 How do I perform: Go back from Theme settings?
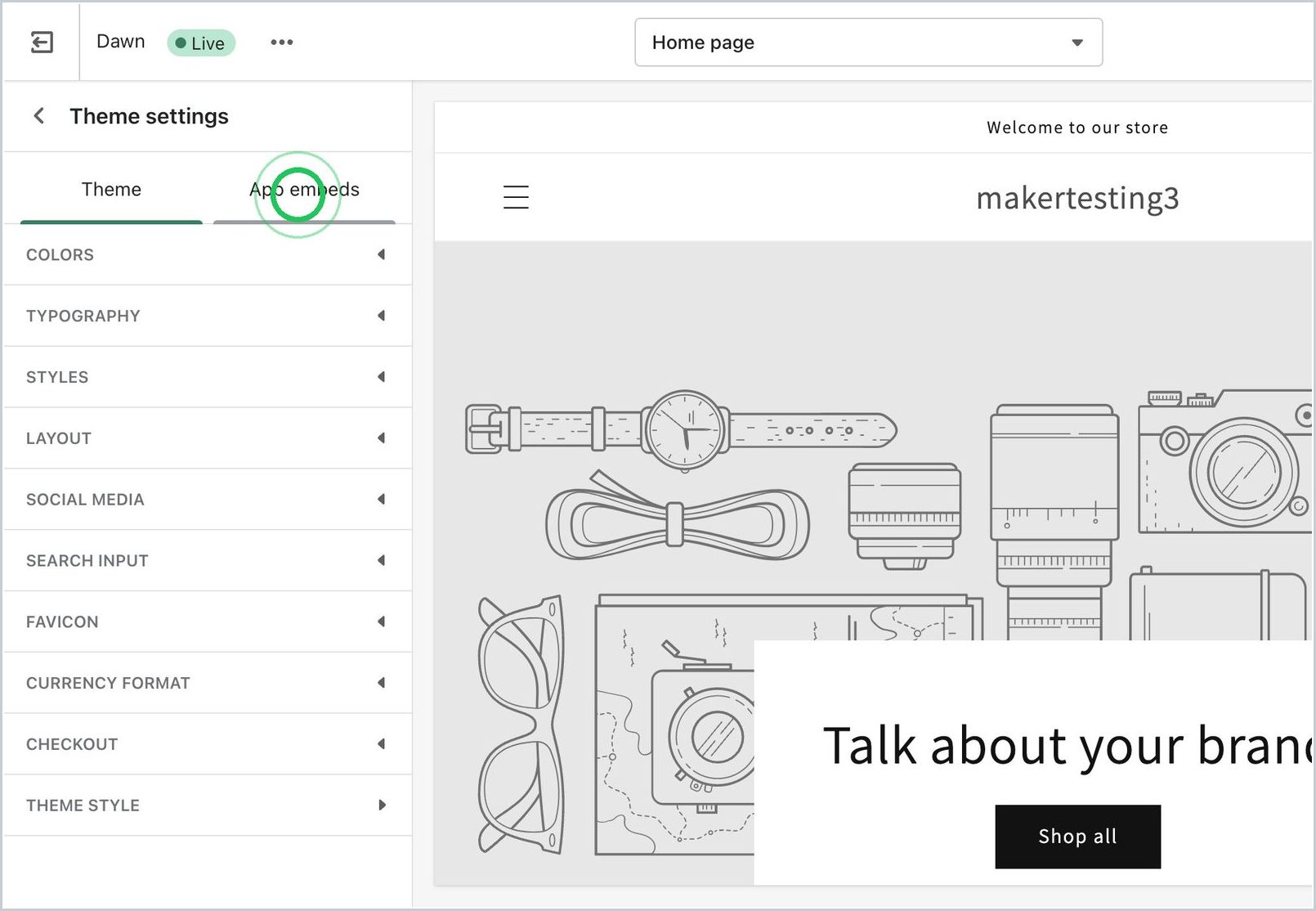38,116
